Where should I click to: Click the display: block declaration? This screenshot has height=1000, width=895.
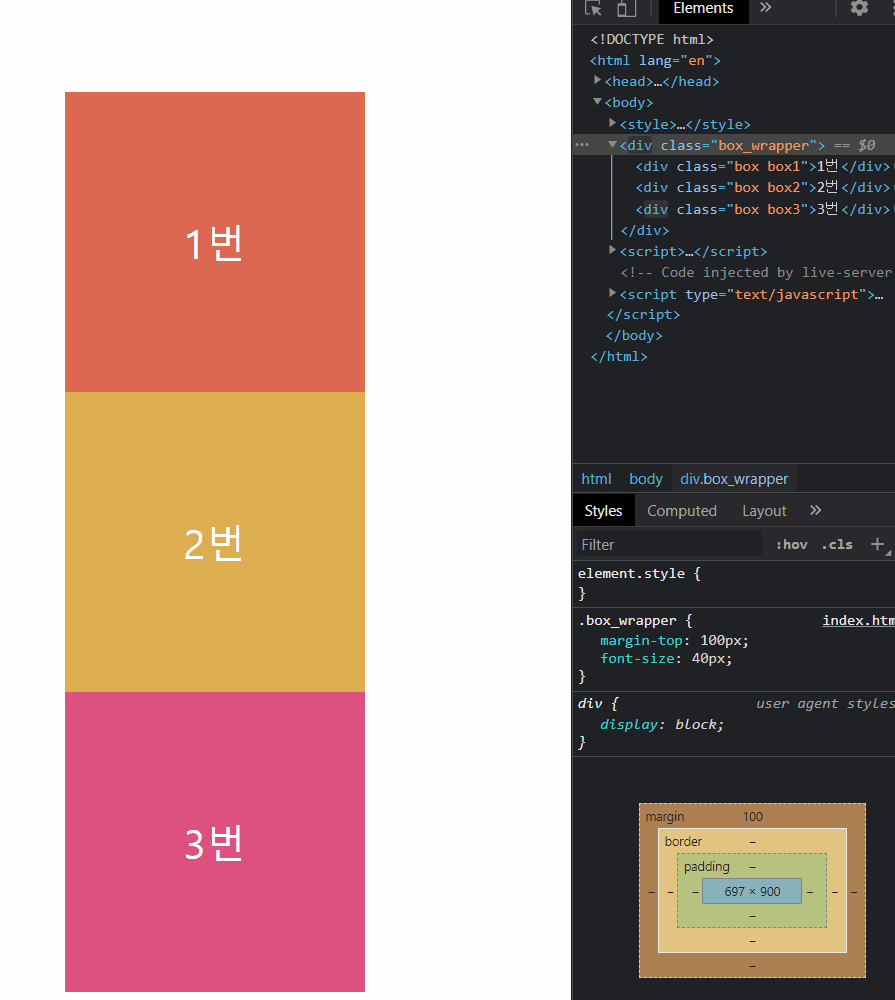[662, 724]
